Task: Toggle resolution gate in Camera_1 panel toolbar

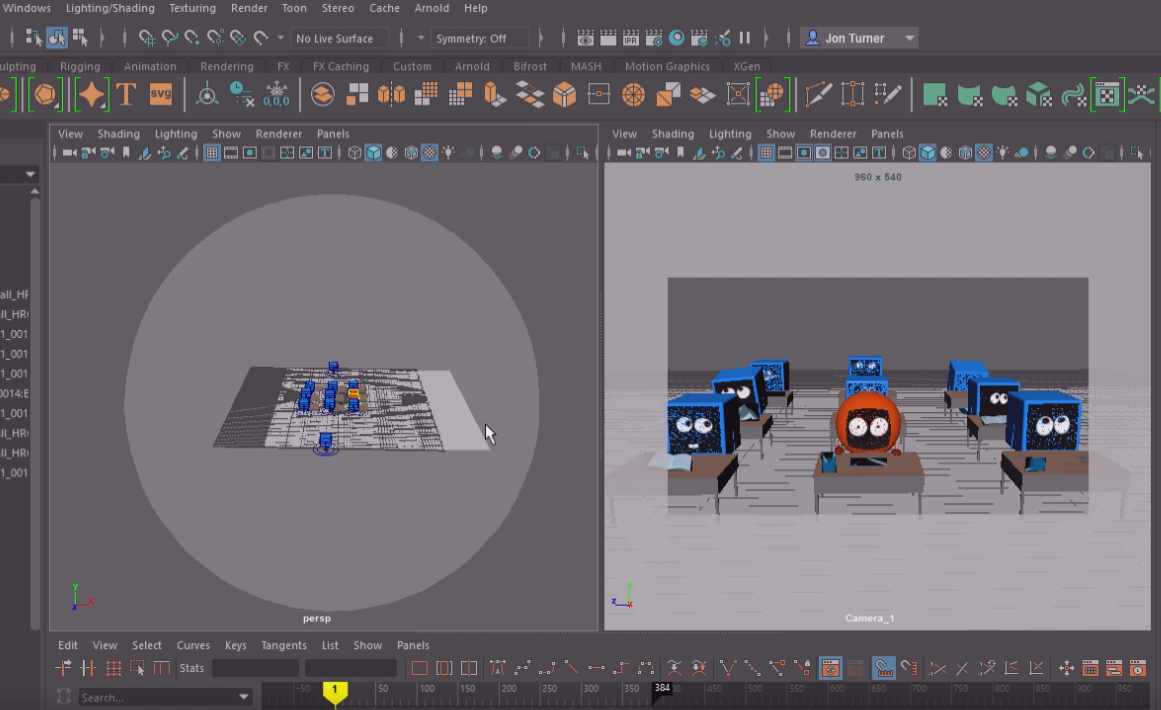Action: [804, 153]
